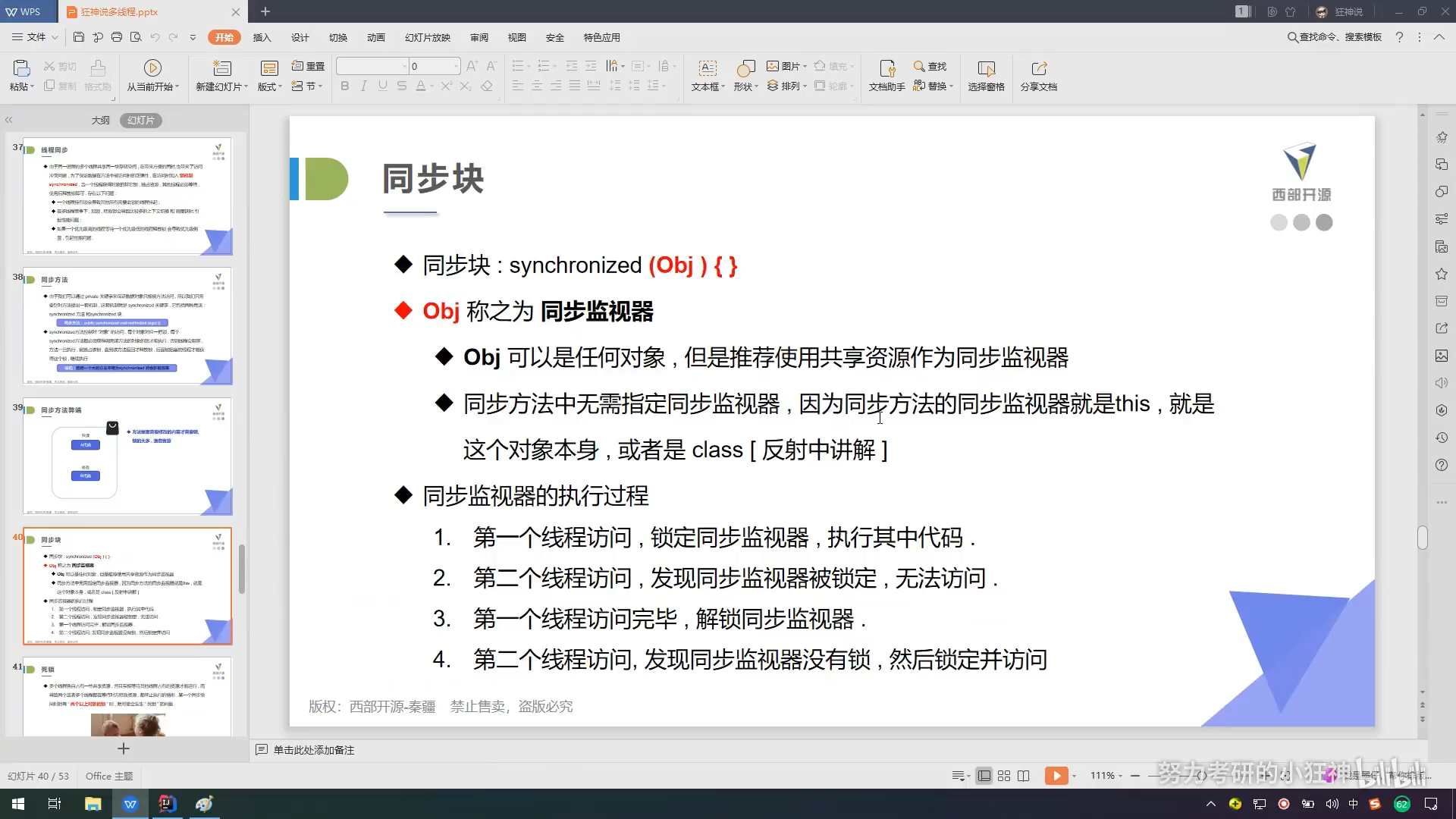
Task: Click the 查找 find icon
Action: 930,66
